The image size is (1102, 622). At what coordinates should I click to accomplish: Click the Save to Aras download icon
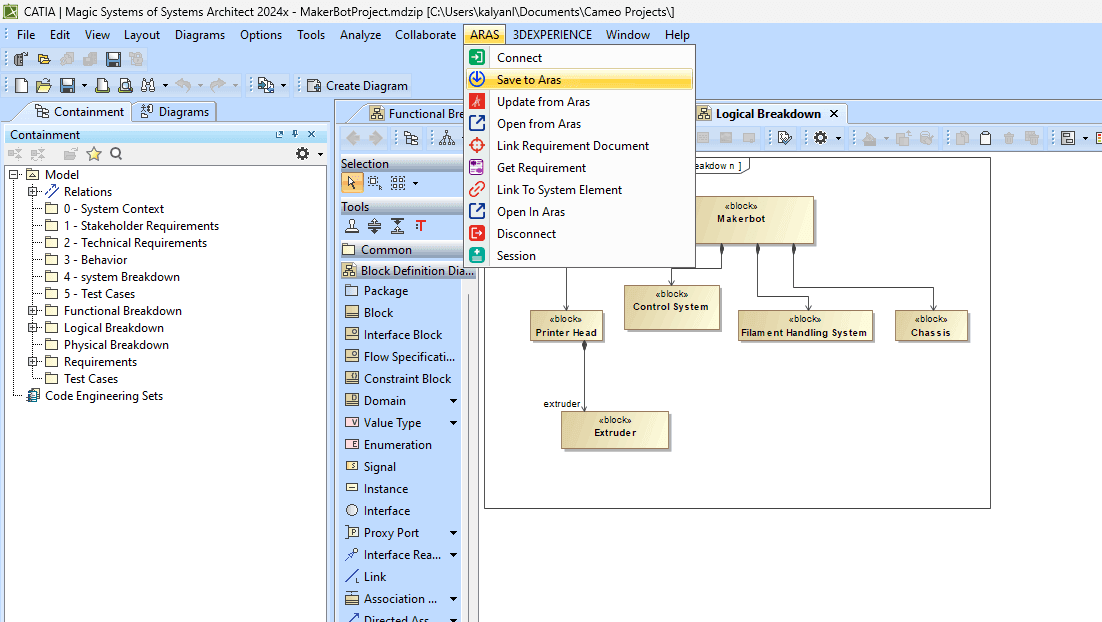[x=477, y=79]
